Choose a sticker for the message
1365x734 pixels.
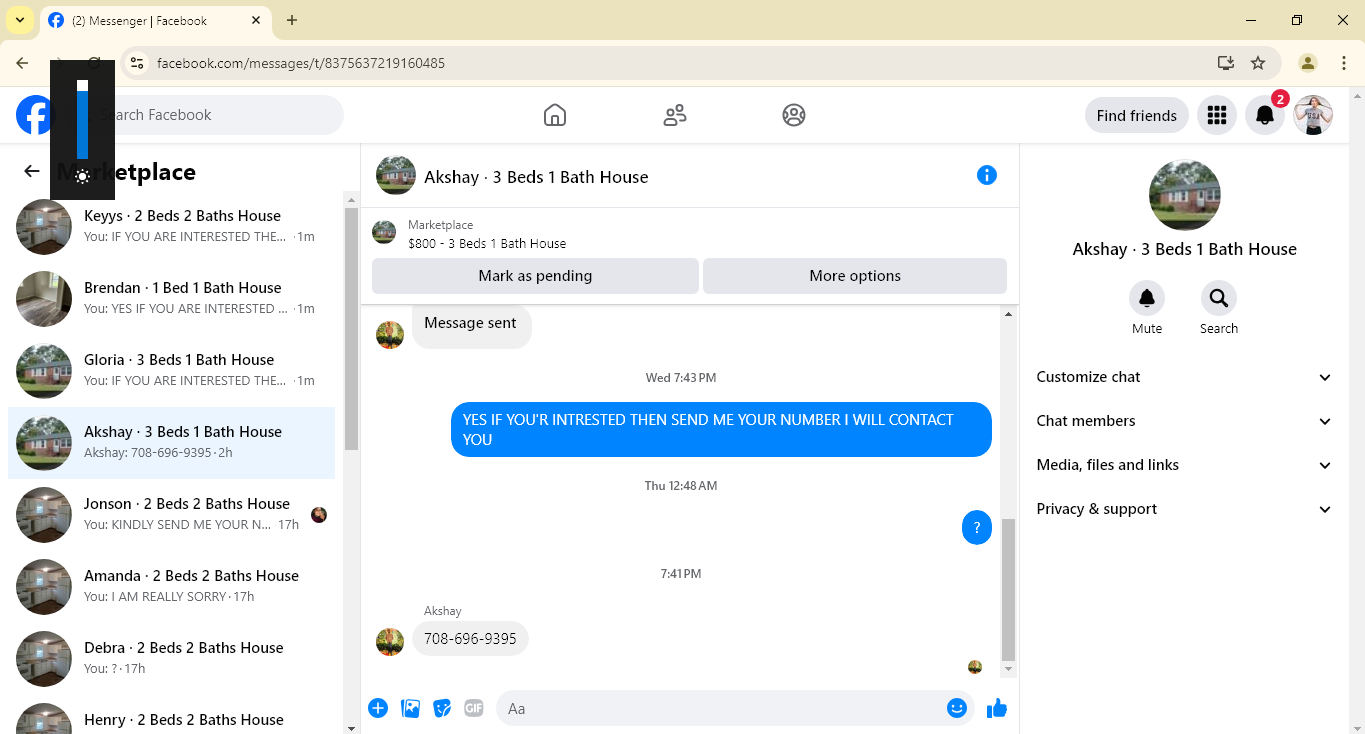442,709
